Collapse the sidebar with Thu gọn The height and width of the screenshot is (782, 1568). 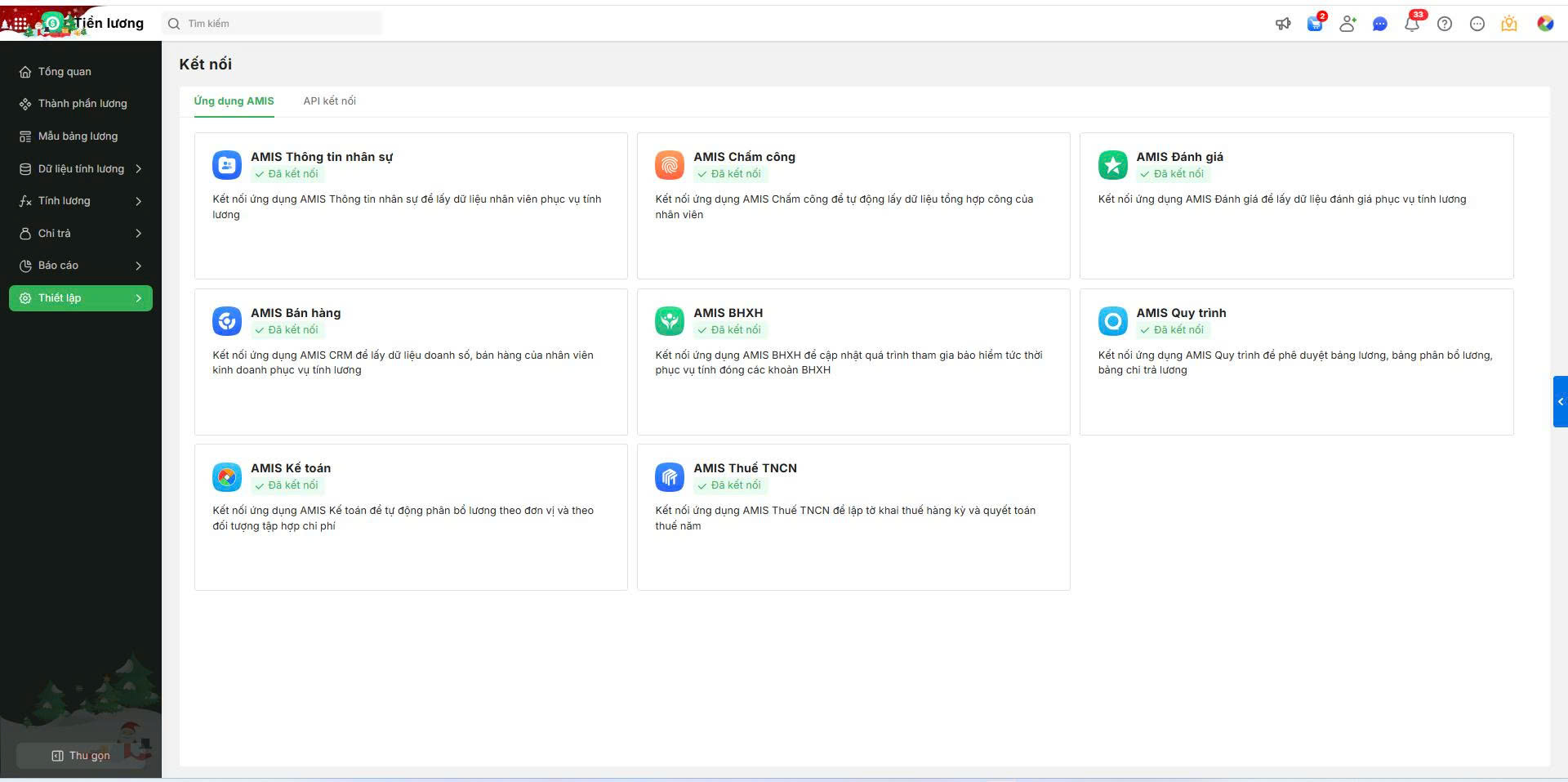[x=81, y=756]
